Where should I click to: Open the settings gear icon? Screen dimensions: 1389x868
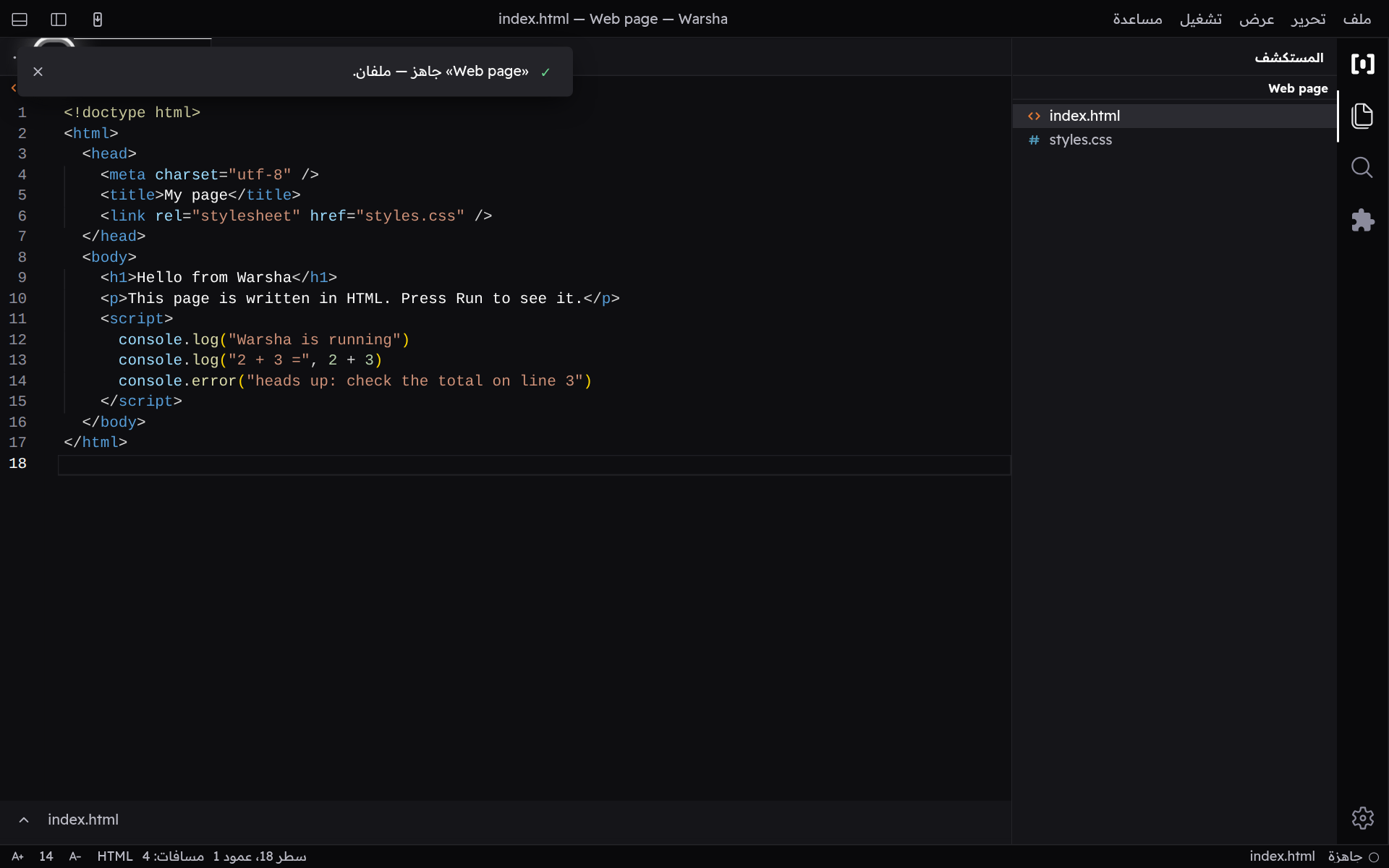[x=1362, y=818]
